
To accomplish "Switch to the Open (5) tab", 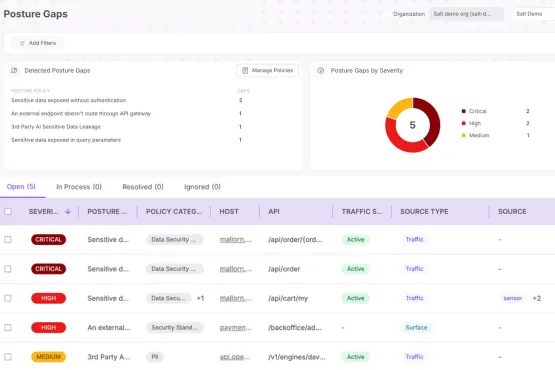I will coord(21,187).
